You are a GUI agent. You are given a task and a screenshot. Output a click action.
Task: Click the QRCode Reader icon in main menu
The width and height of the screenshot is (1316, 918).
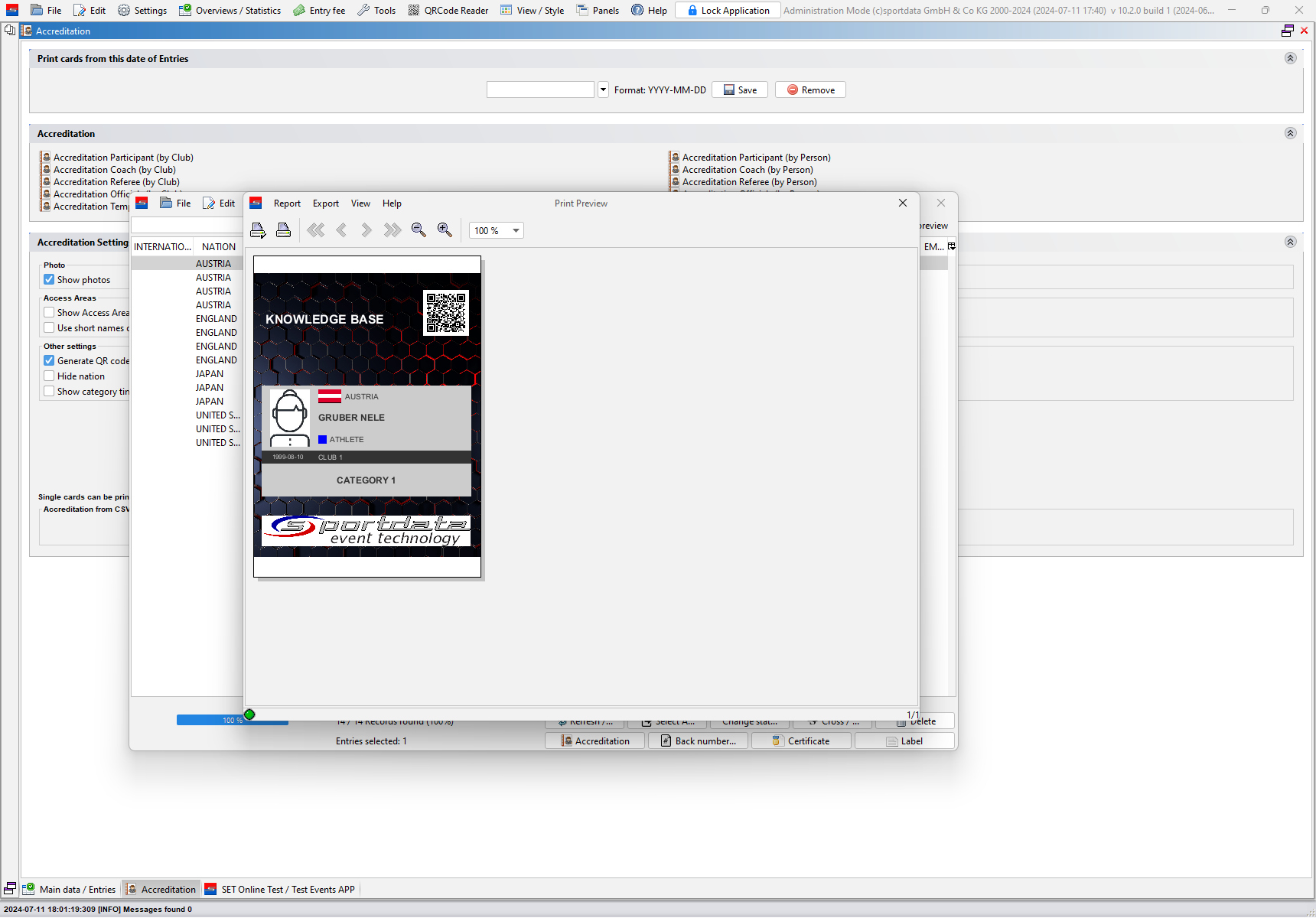tap(414, 10)
